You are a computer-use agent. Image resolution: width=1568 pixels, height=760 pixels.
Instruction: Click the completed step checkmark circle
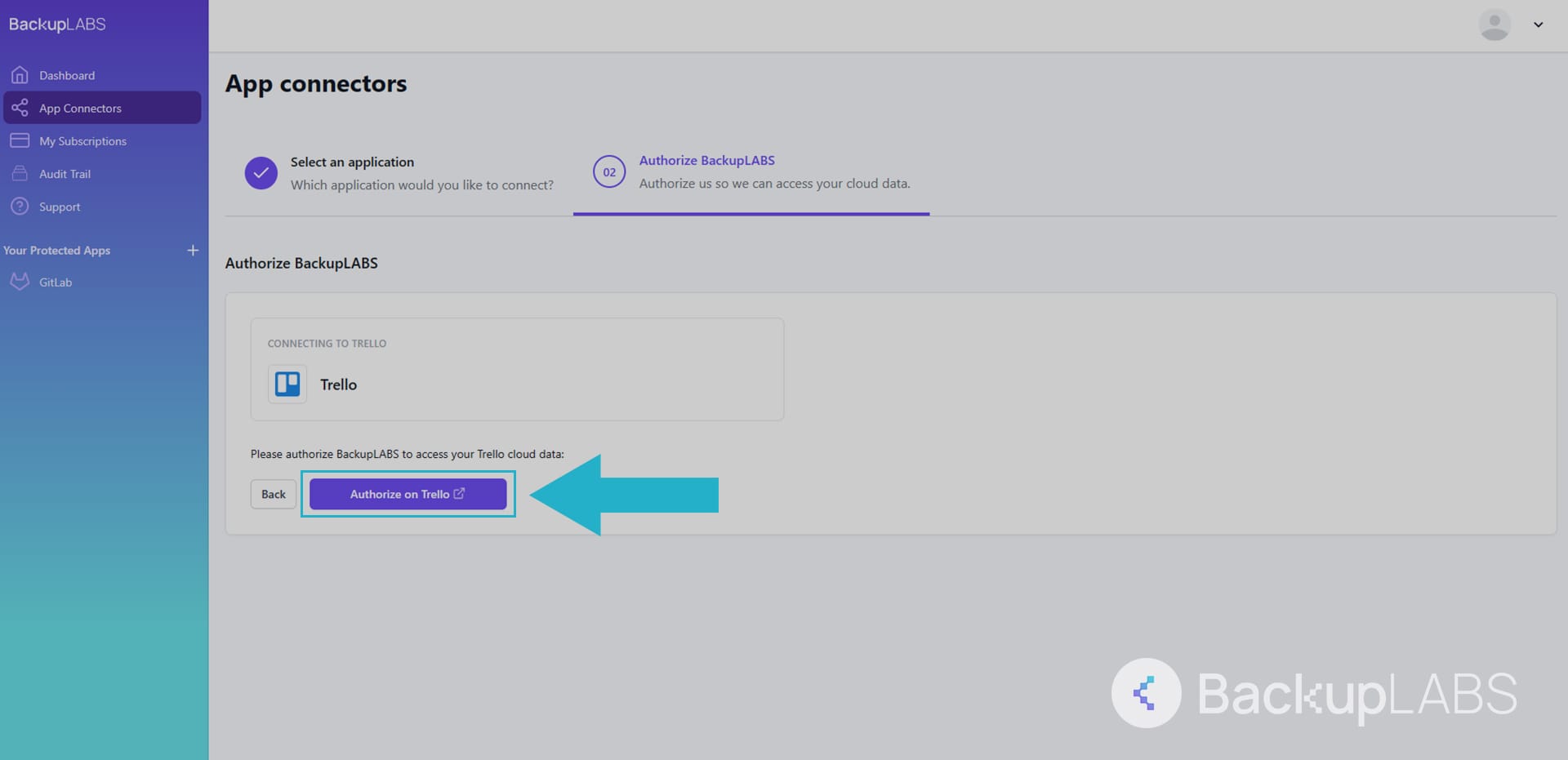click(x=261, y=173)
